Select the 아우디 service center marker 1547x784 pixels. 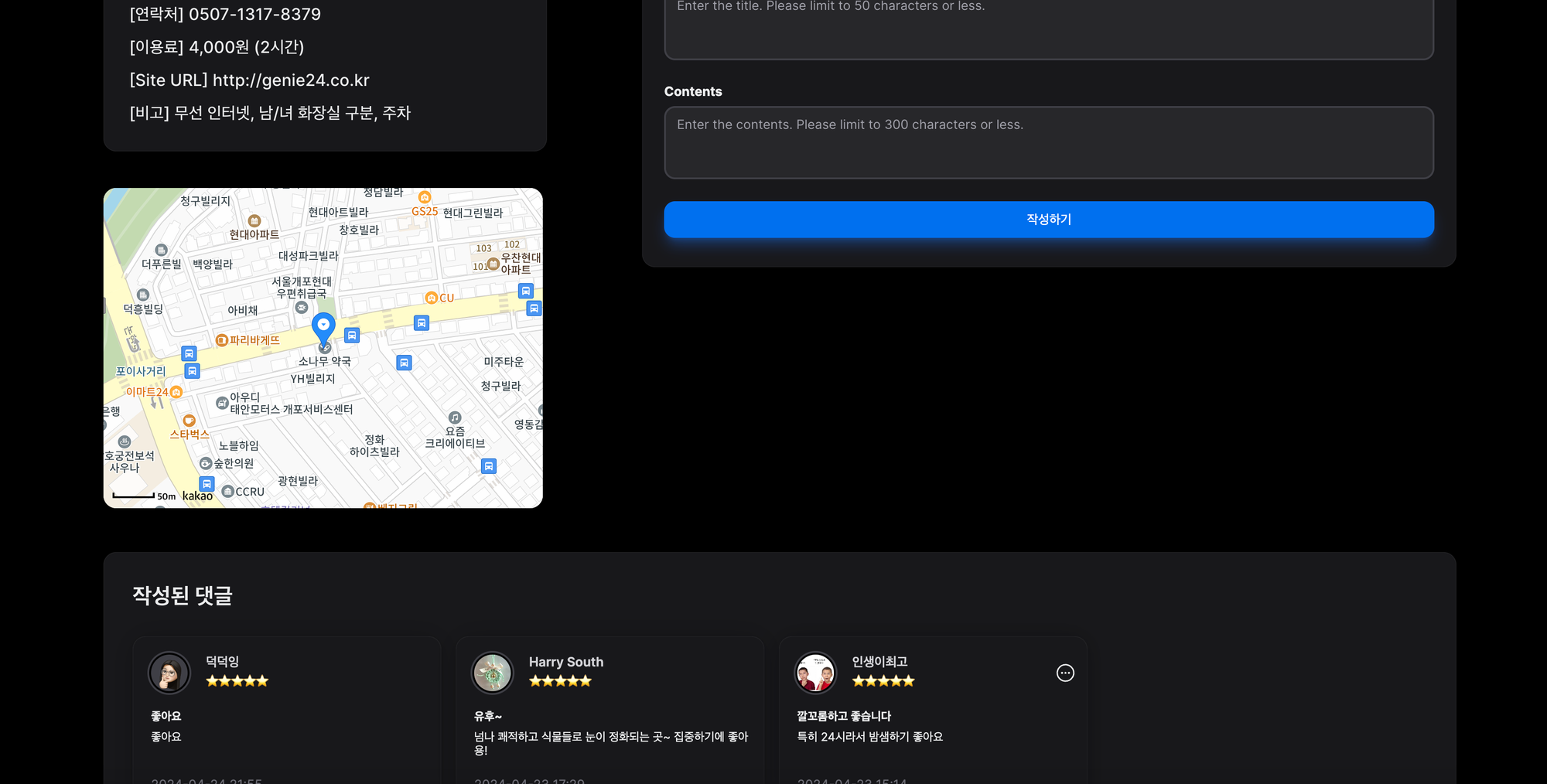tap(222, 403)
